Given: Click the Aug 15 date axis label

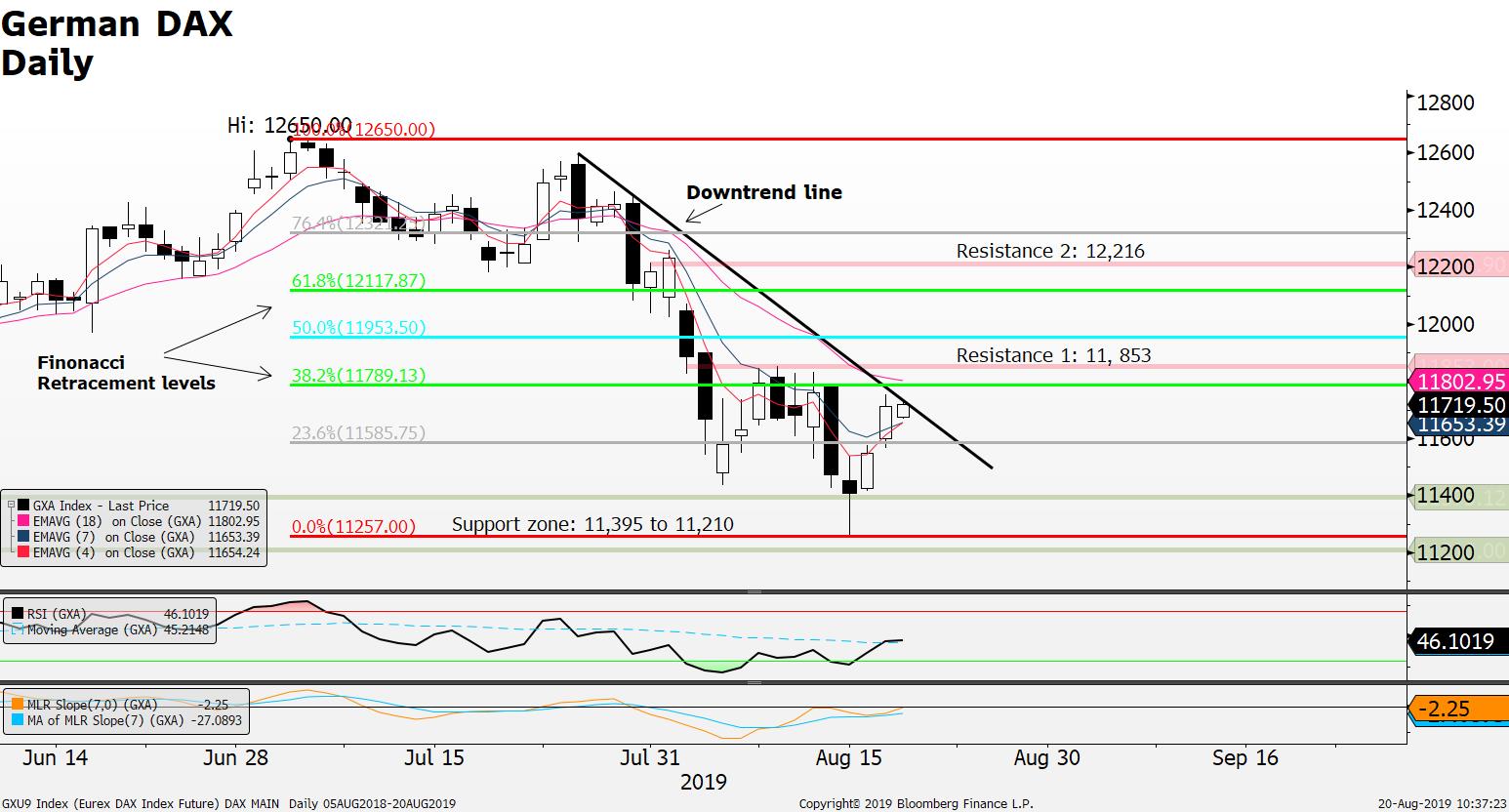Looking at the screenshot, I should pos(848,757).
